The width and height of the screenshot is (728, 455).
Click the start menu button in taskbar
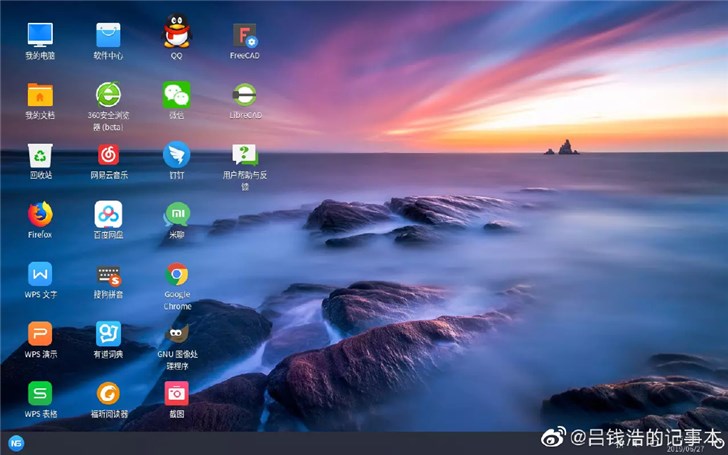click(16, 442)
